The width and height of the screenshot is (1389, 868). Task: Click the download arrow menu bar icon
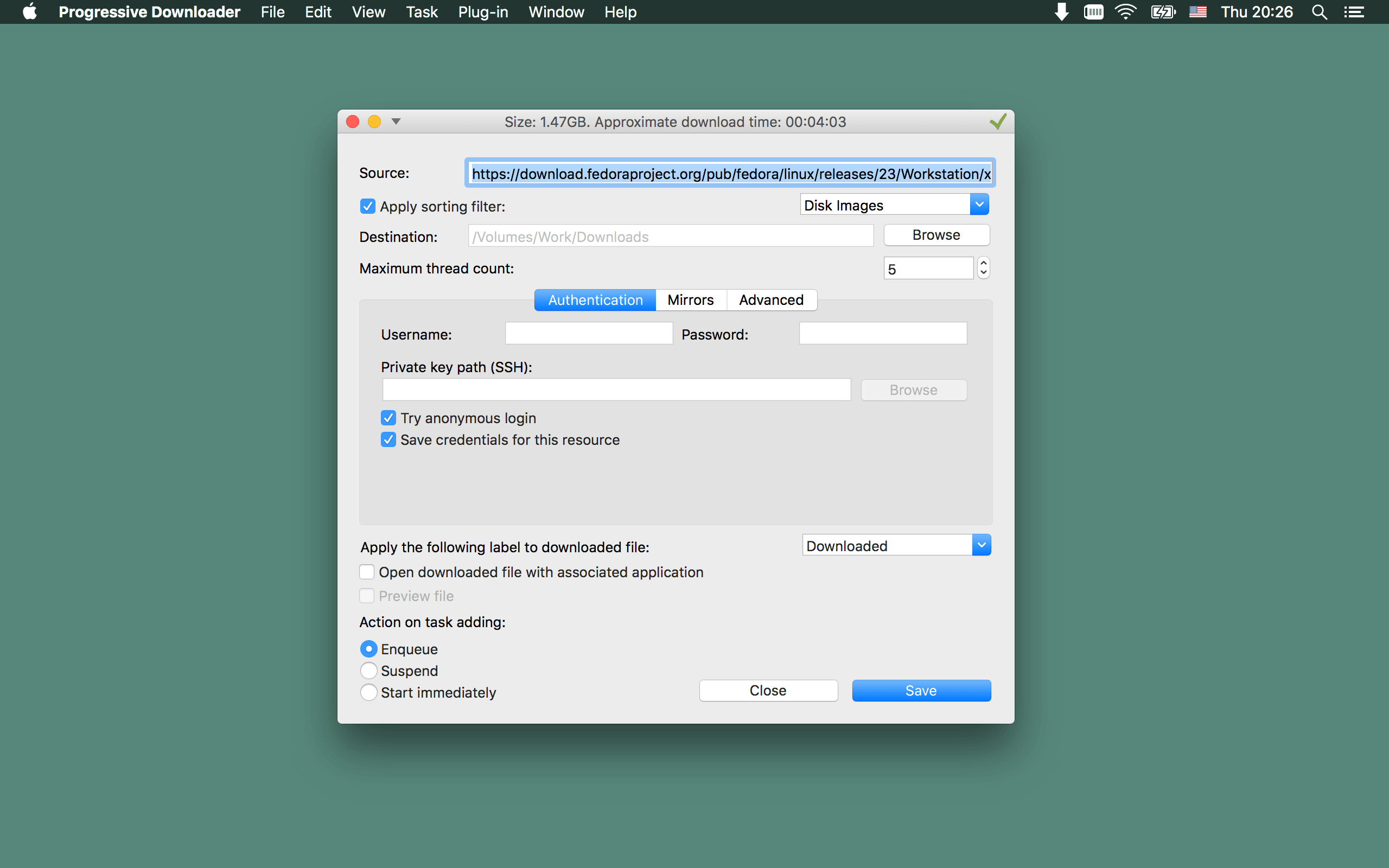(x=1061, y=11)
